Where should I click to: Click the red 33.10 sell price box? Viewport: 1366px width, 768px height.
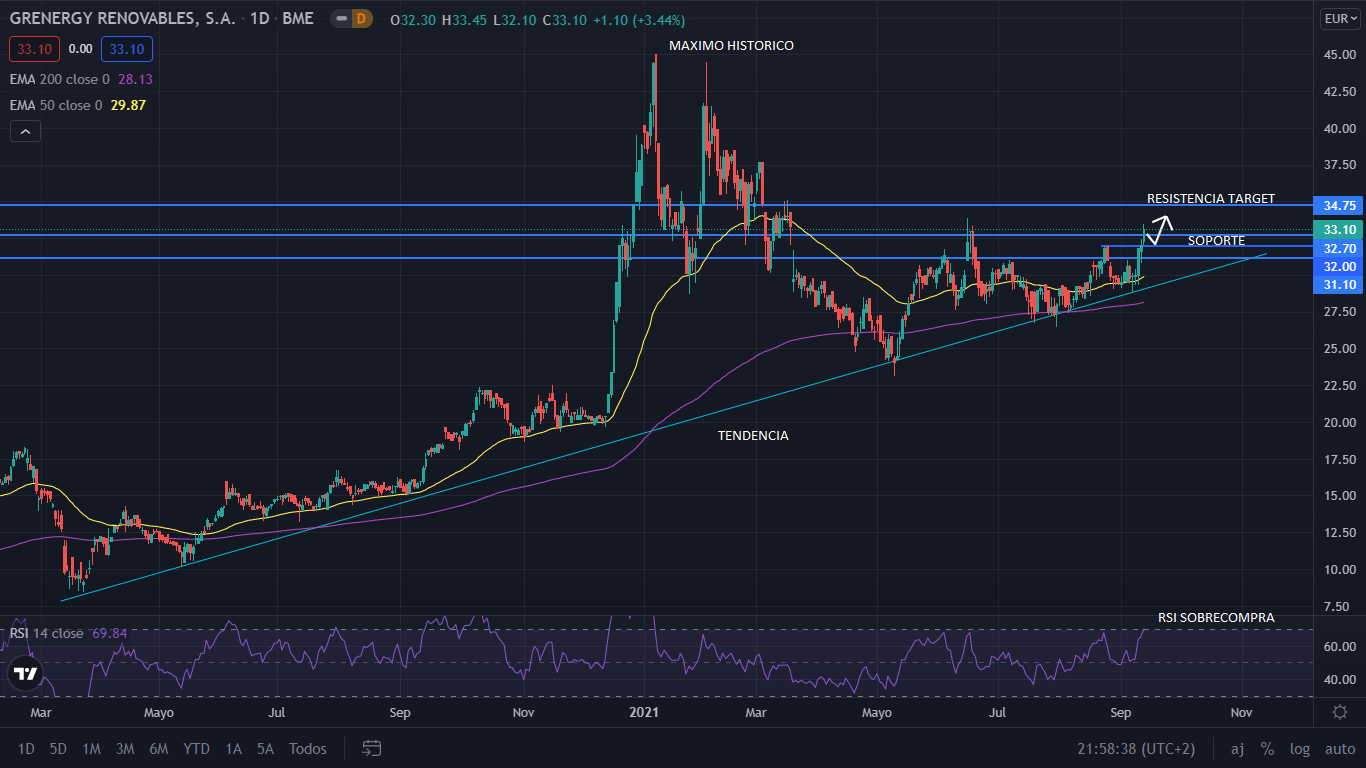(x=35, y=48)
